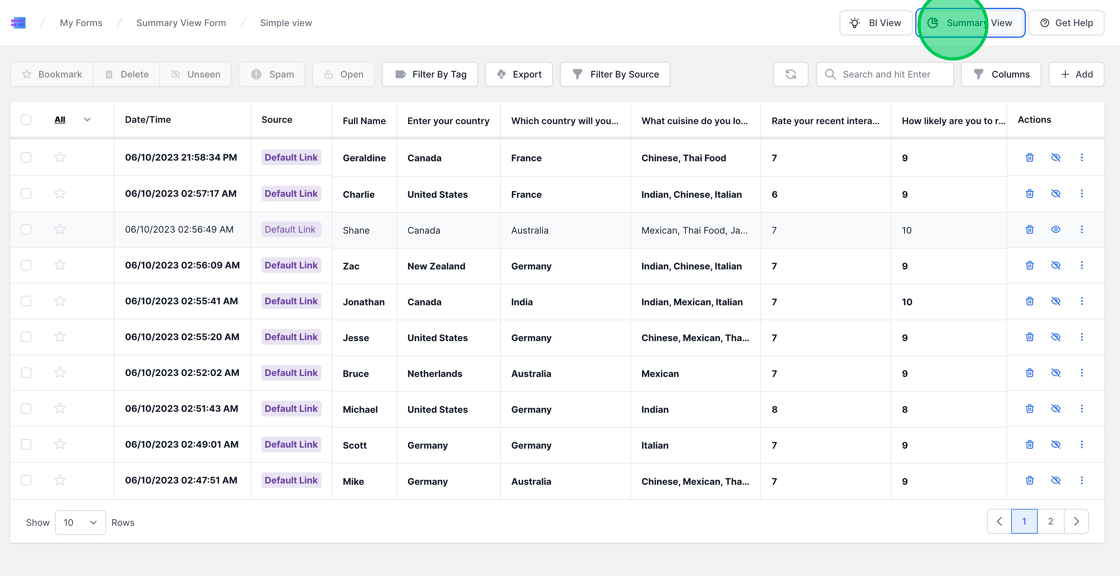Open the My Forms breadcrumb link
Viewport: 1120px width, 576px height.
pyautogui.click(x=80, y=22)
